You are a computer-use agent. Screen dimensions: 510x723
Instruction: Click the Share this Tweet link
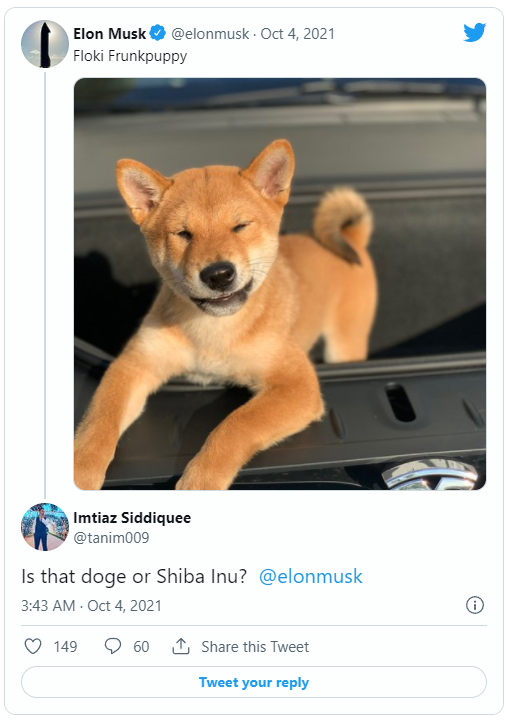[255, 646]
